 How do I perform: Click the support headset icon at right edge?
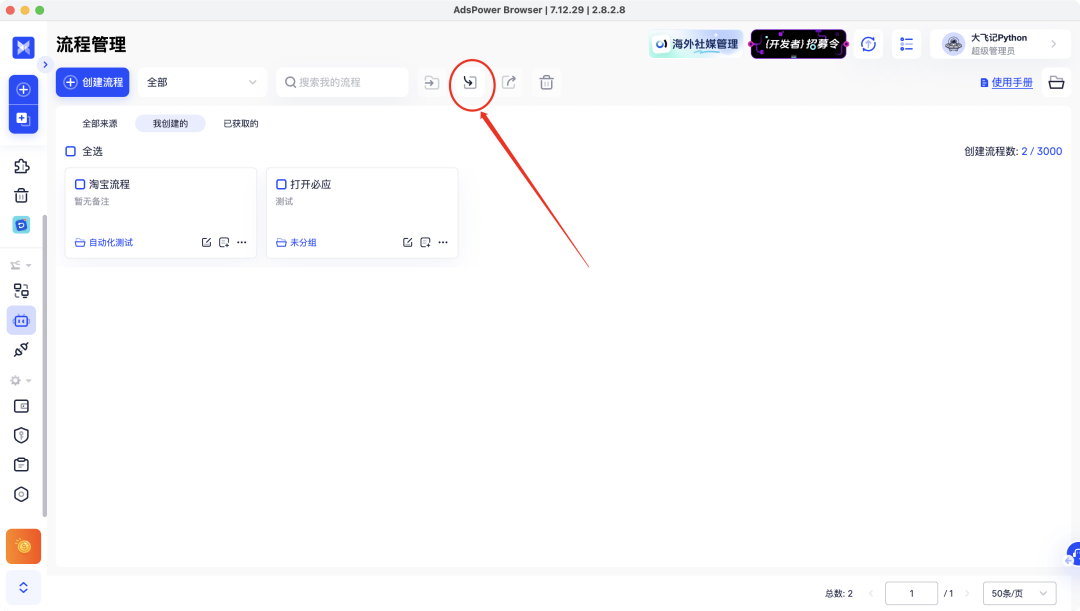coord(1073,554)
